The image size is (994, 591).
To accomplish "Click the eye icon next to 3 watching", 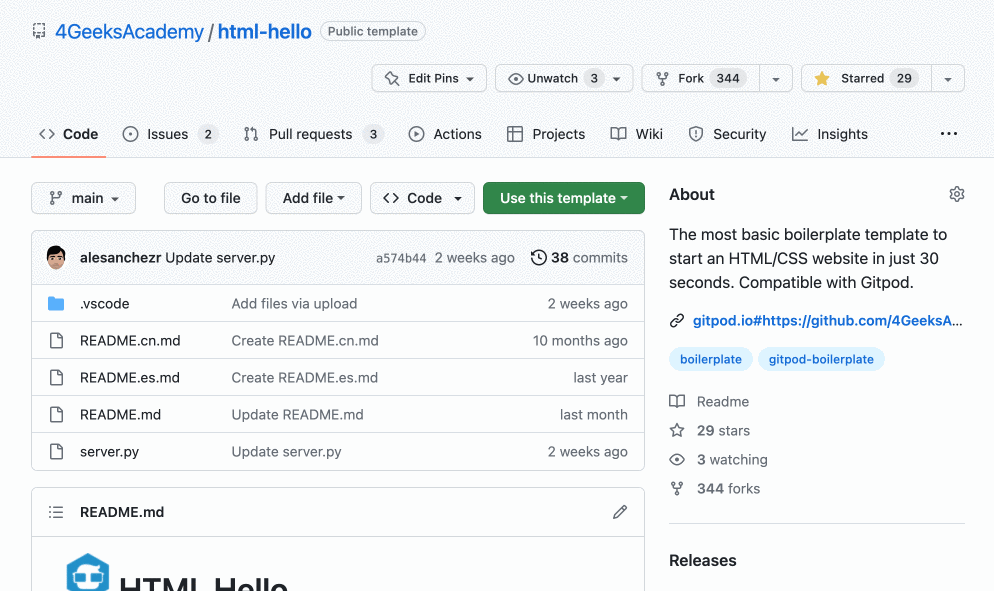I will point(677,460).
